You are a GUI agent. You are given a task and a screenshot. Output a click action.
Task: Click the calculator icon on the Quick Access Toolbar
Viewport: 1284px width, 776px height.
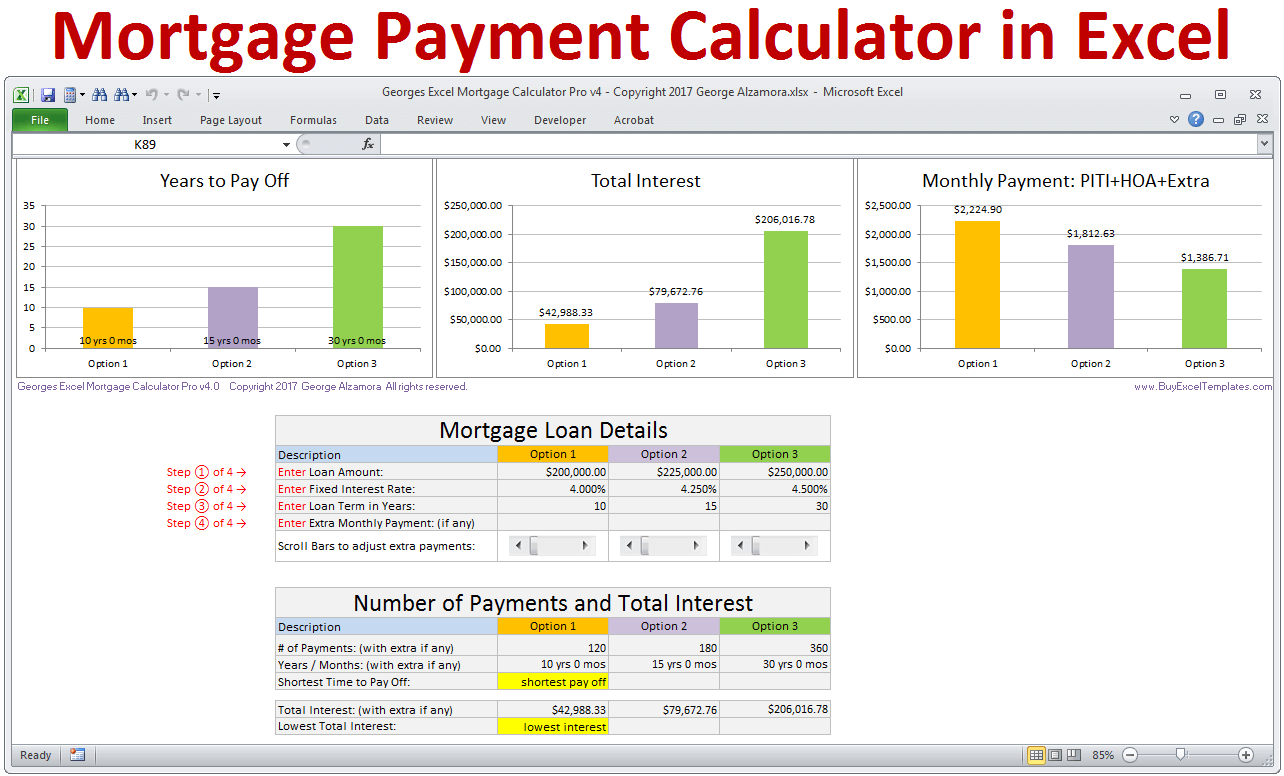tap(71, 93)
